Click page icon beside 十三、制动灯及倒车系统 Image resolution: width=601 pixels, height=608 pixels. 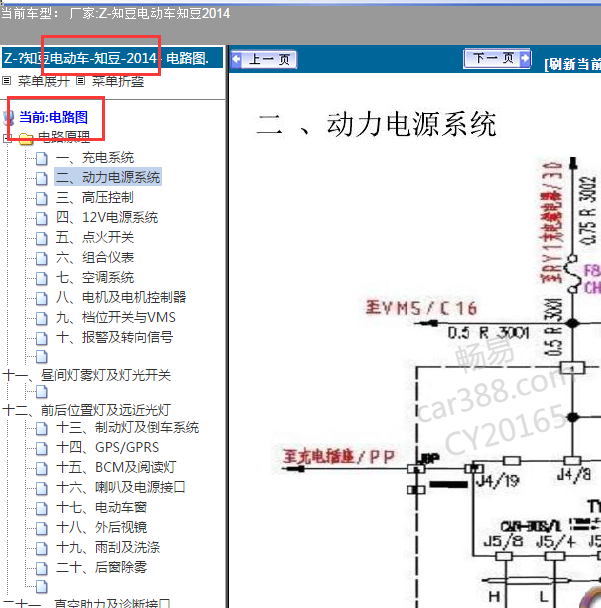tap(41, 428)
